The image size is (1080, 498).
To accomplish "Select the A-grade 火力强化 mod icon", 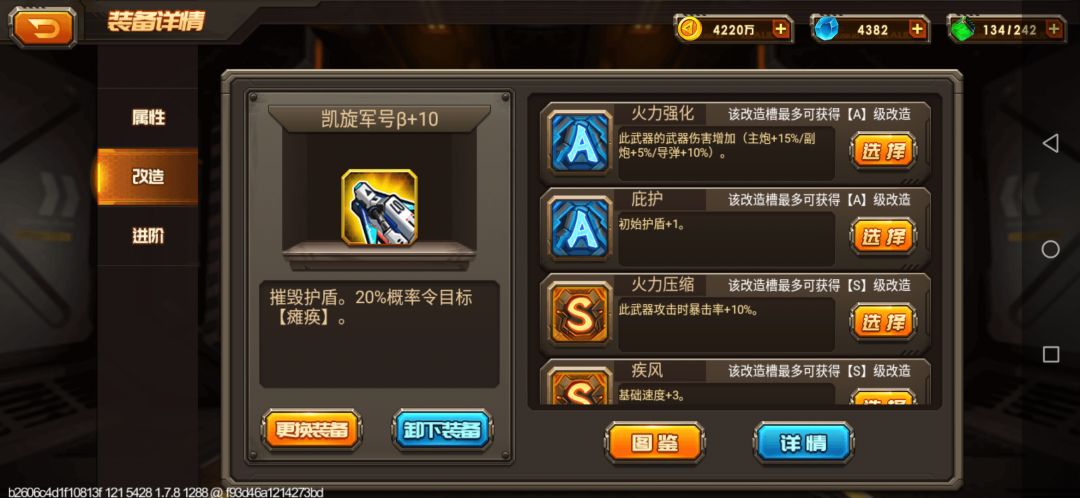I will pos(580,143).
